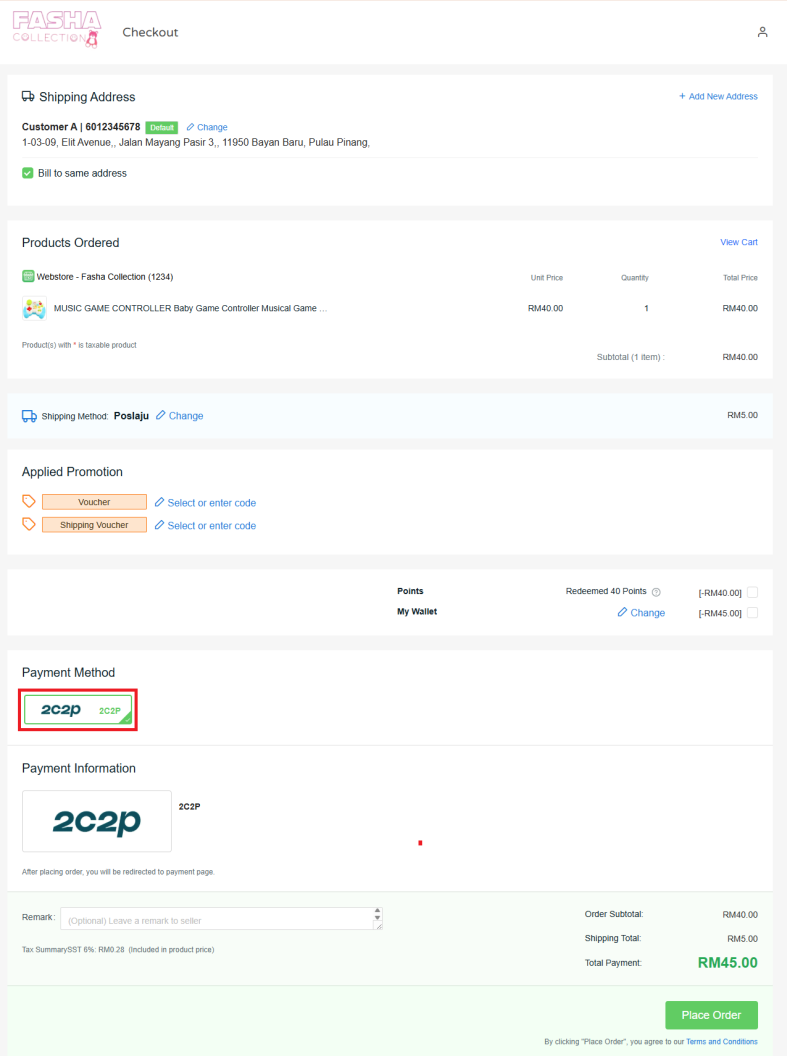This screenshot has width=787, height=1056.
Task: Change the Poslaju shipping method
Action: (x=180, y=416)
